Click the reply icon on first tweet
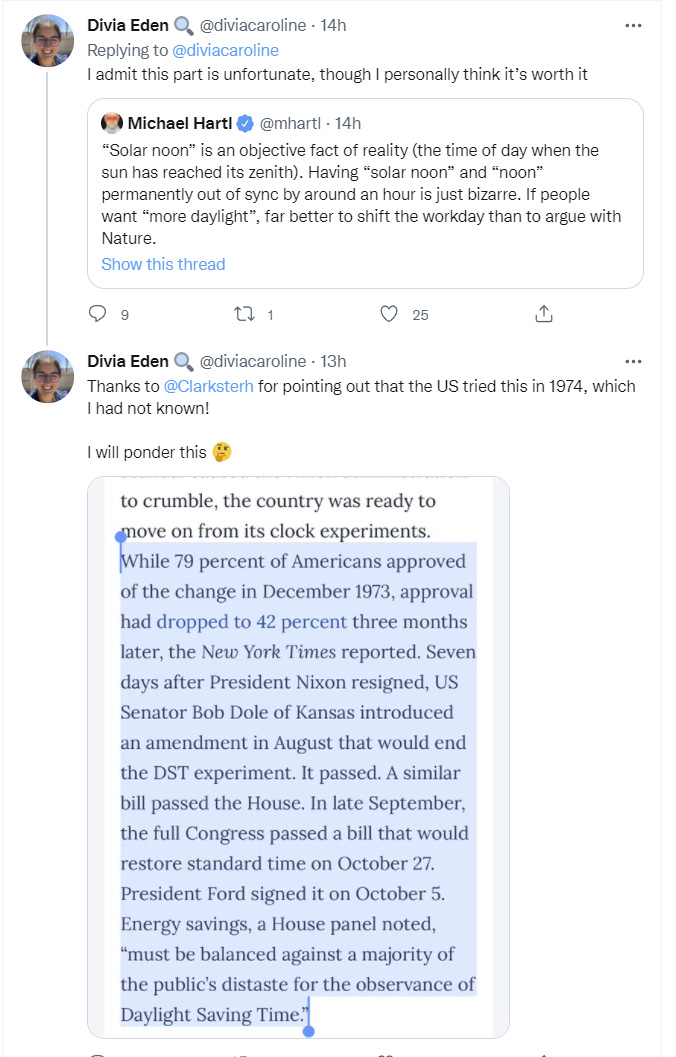This screenshot has height=1057, width=676. pyautogui.click(x=97, y=314)
